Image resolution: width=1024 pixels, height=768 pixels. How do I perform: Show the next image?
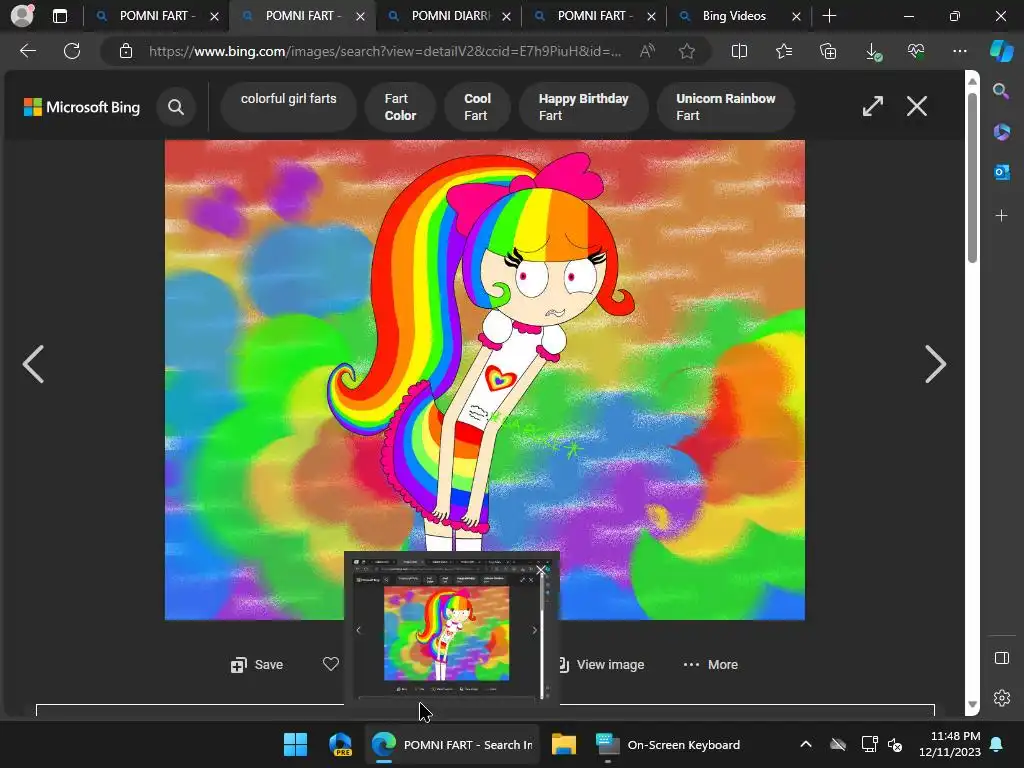coord(935,364)
